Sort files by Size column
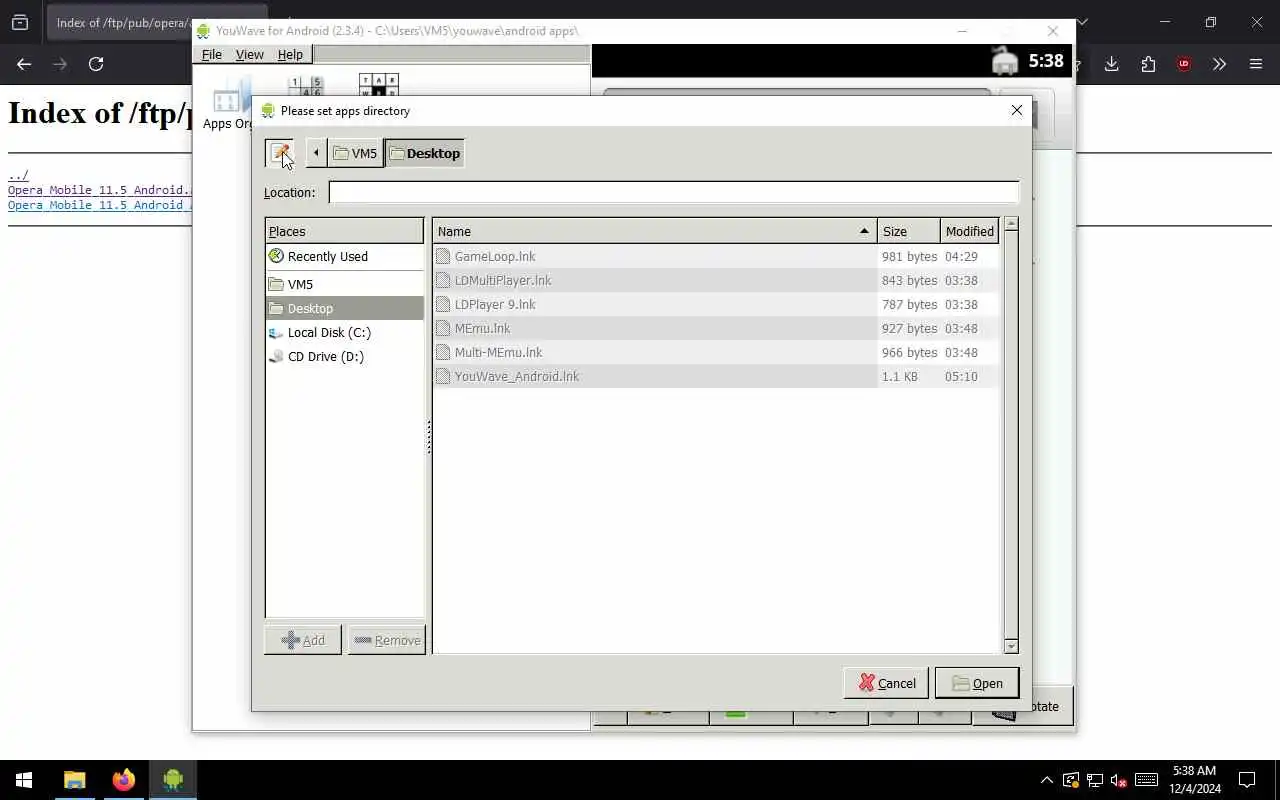 click(x=908, y=231)
